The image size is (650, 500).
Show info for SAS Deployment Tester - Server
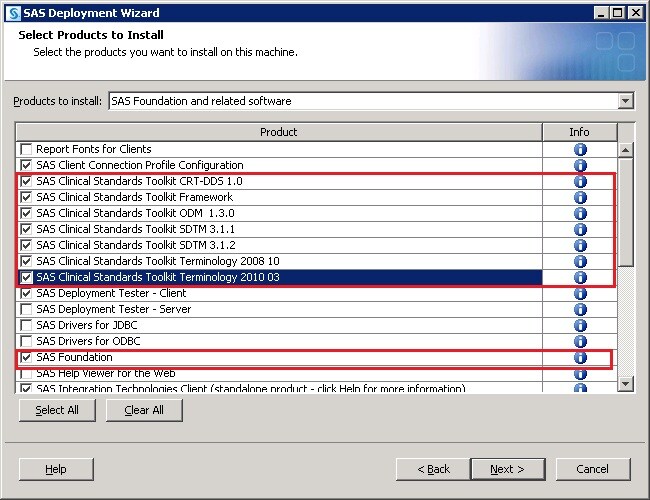tap(580, 309)
